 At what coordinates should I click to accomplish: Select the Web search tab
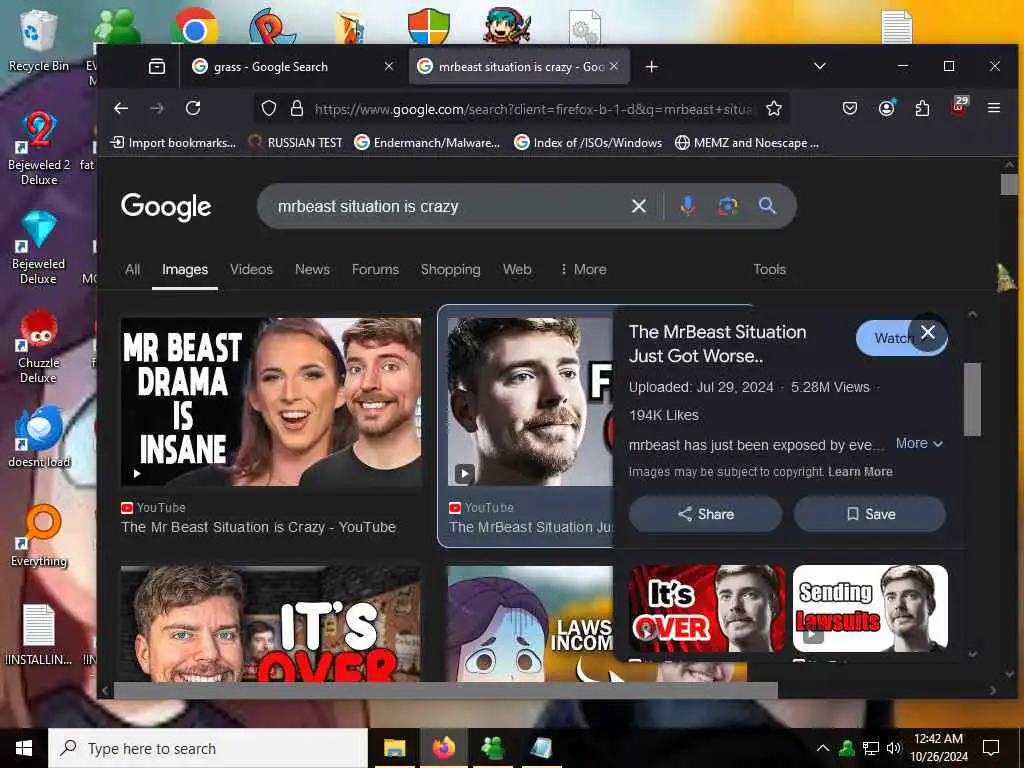pos(517,269)
